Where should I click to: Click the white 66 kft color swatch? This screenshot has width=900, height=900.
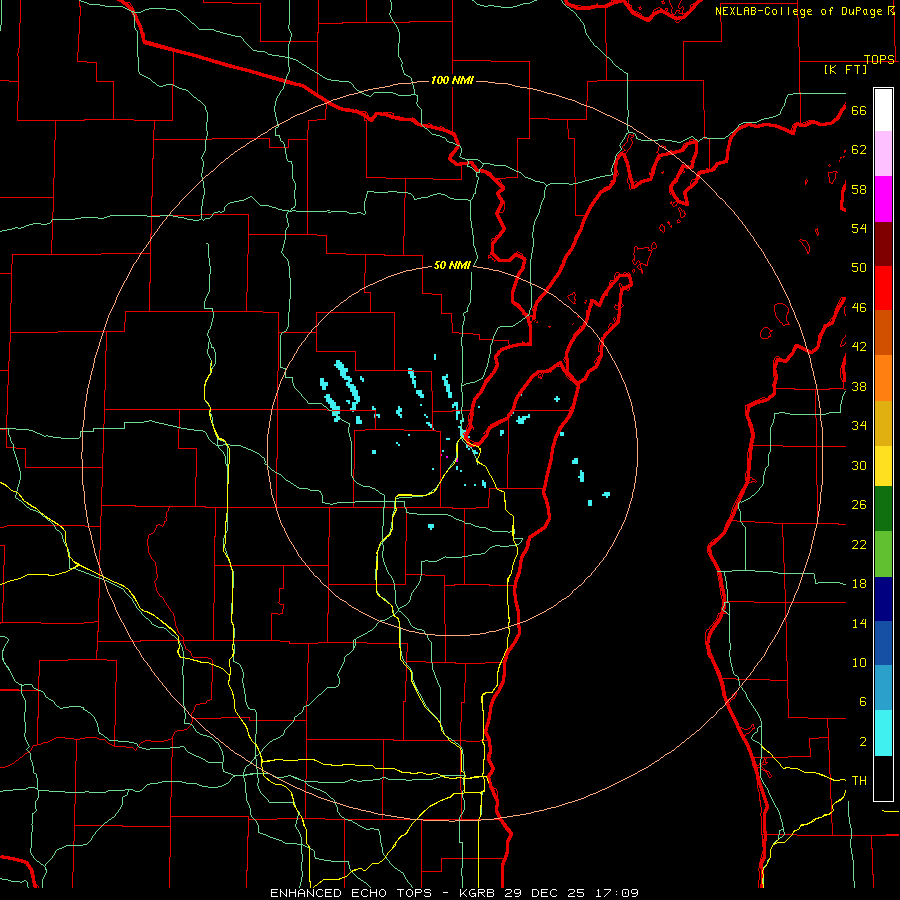coord(883,110)
